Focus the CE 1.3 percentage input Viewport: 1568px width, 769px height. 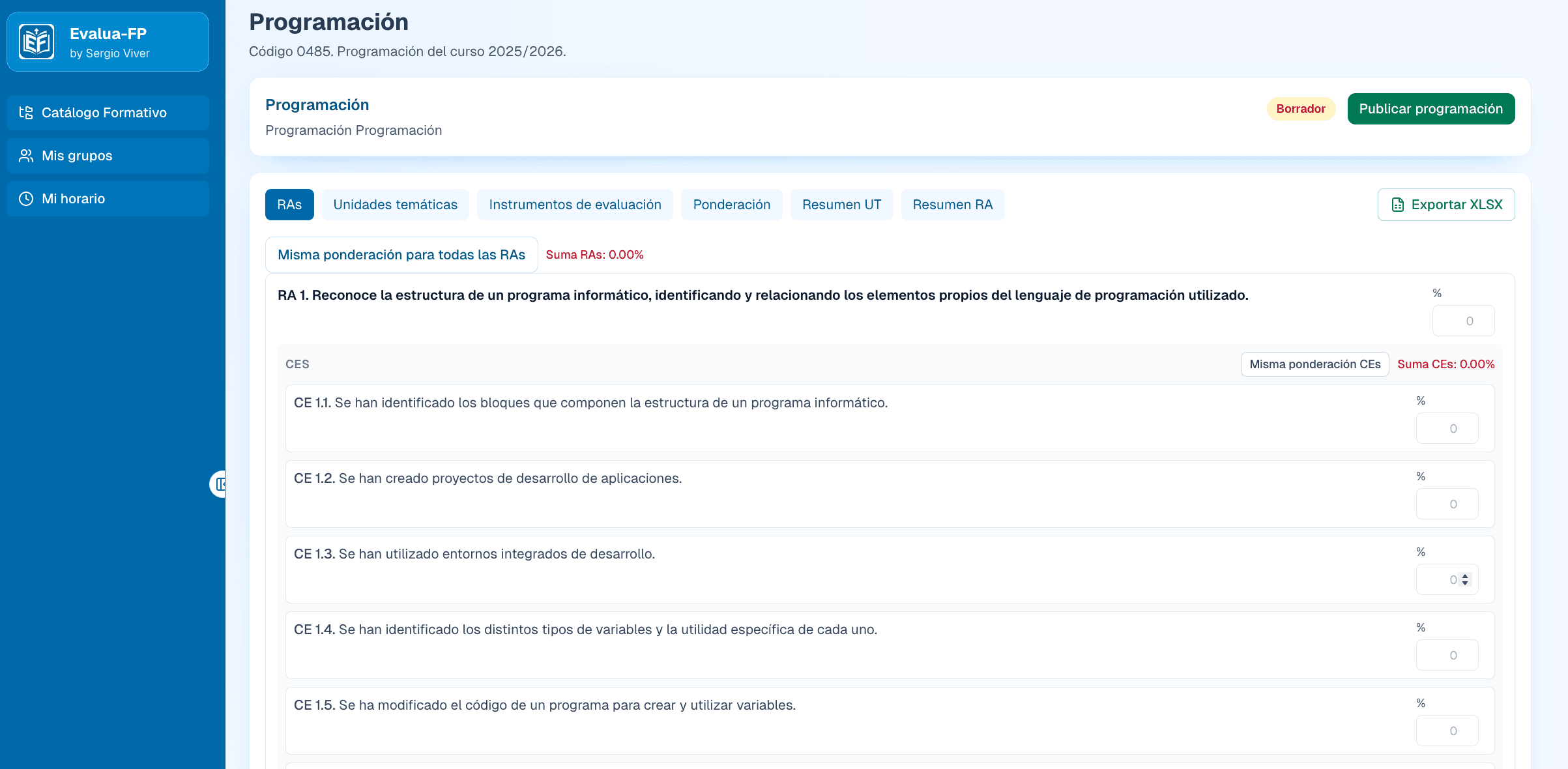1447,579
